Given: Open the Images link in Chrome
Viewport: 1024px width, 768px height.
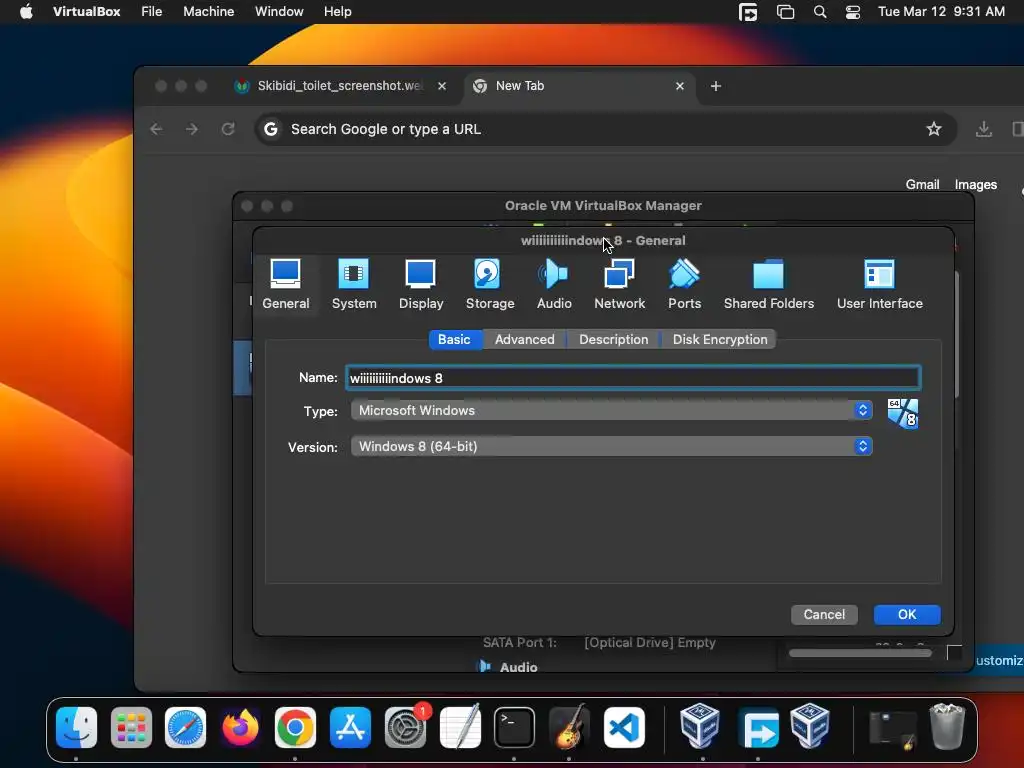Looking at the screenshot, I should (976, 185).
